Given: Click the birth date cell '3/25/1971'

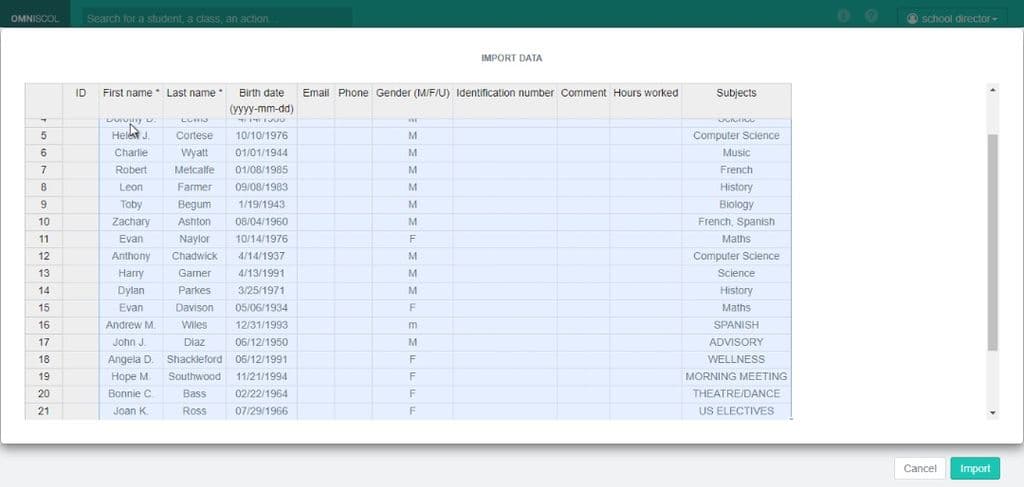Looking at the screenshot, I should pyautogui.click(x=261, y=291).
